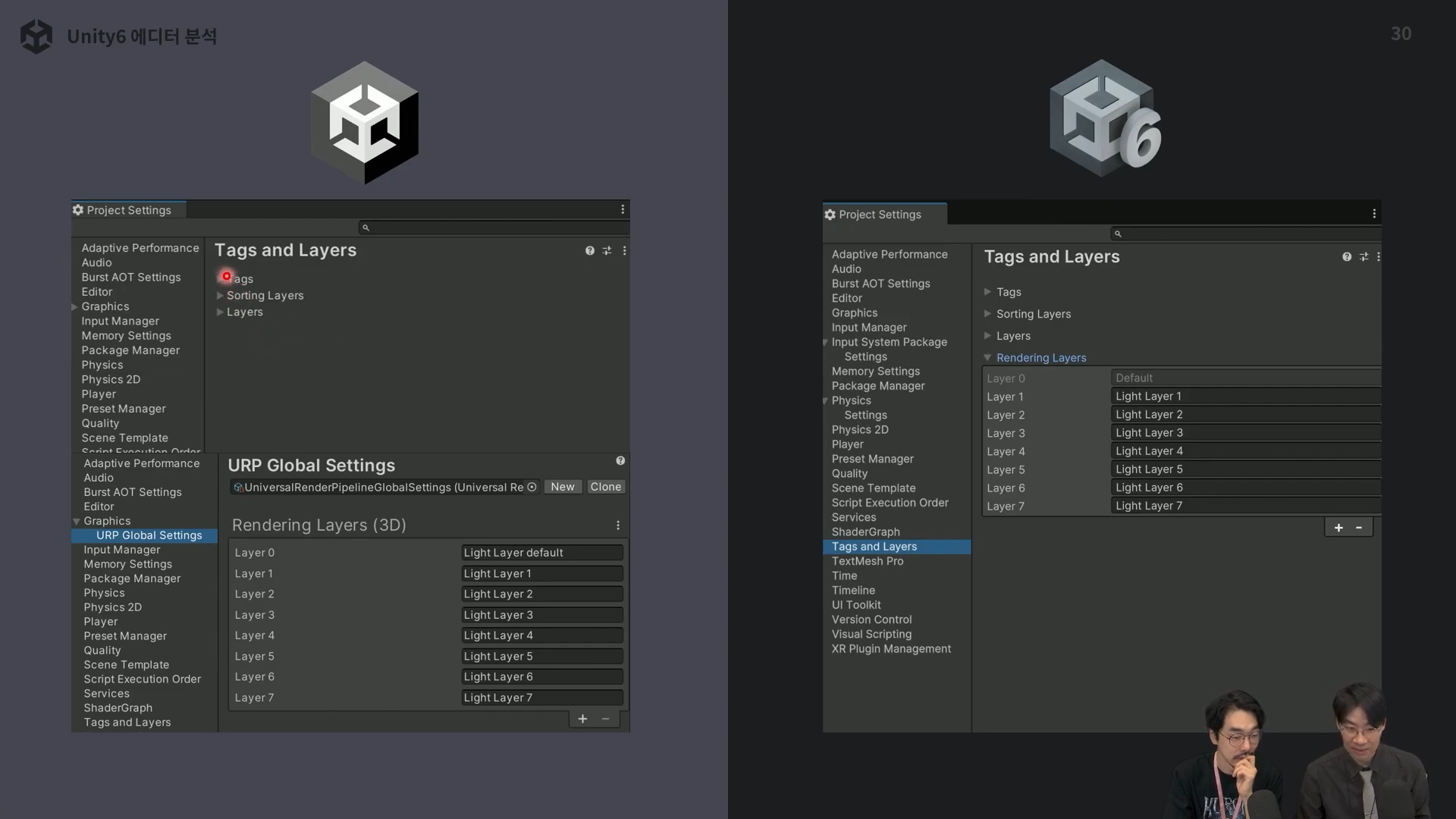Image resolution: width=1456 pixels, height=819 pixels.
Task: Open kebab menu of left Project Settings window
Action: pos(623,209)
